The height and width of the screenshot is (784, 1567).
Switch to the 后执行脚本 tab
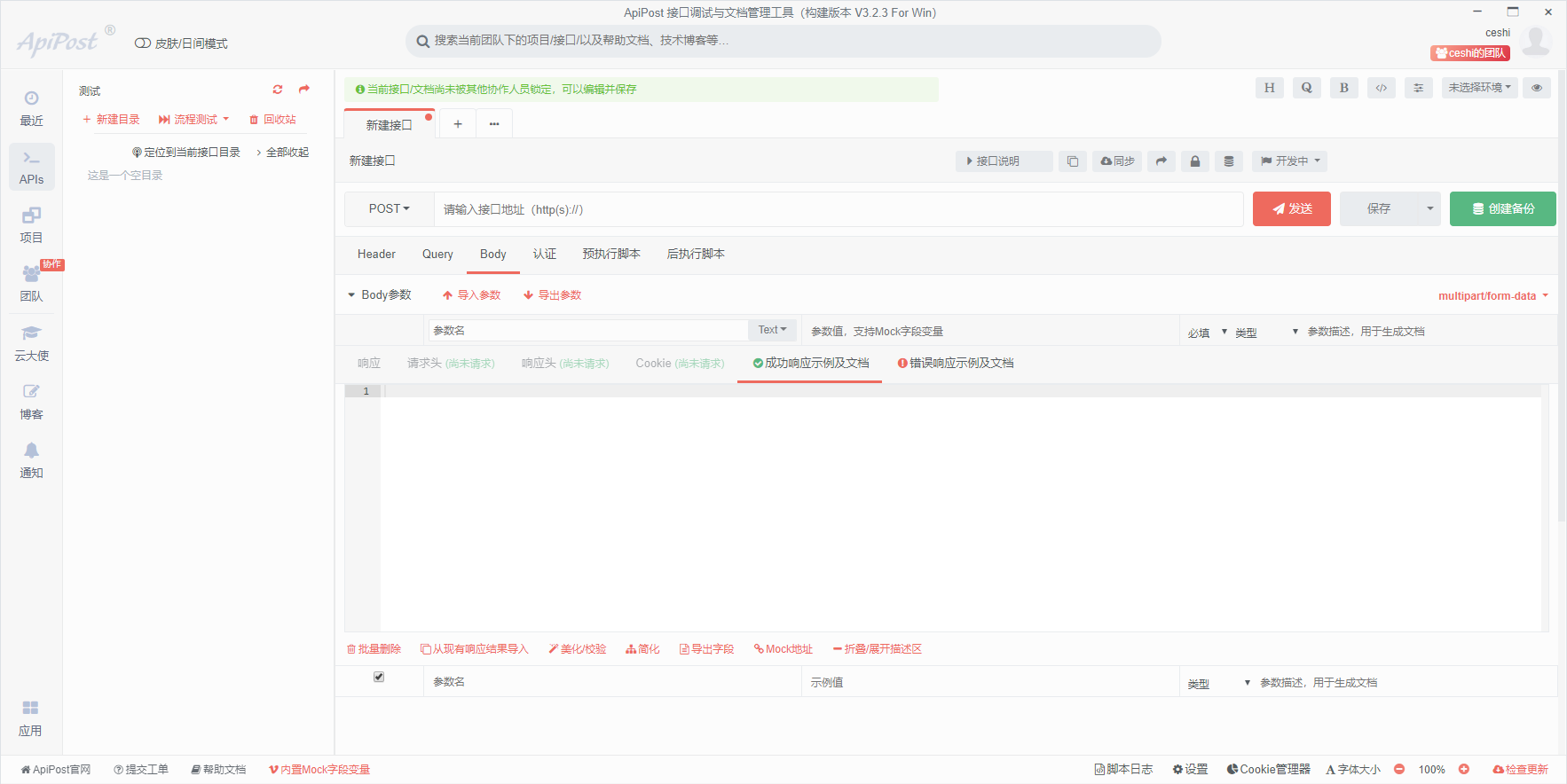coord(696,255)
